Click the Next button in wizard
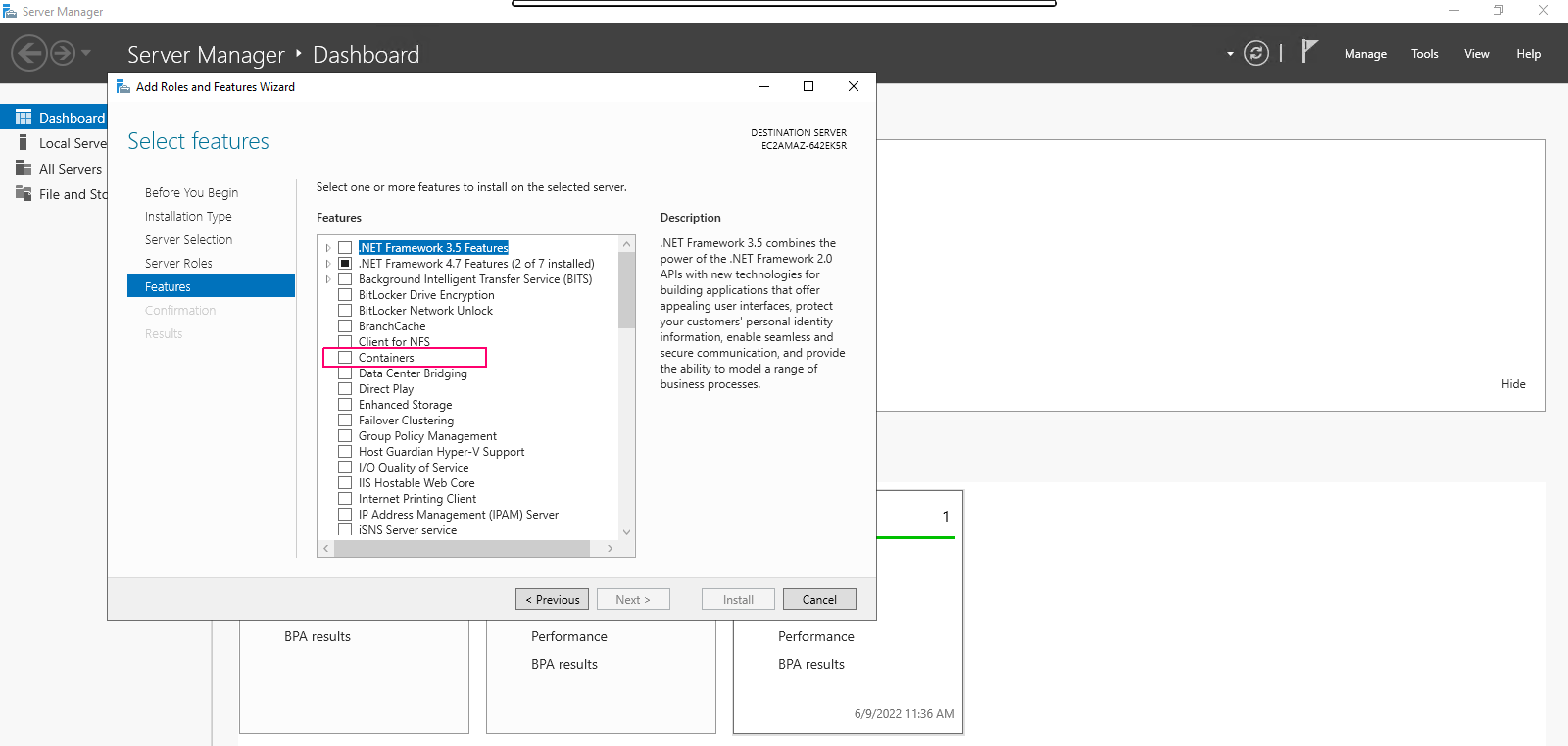The width and height of the screenshot is (1568, 746). tap(633, 599)
